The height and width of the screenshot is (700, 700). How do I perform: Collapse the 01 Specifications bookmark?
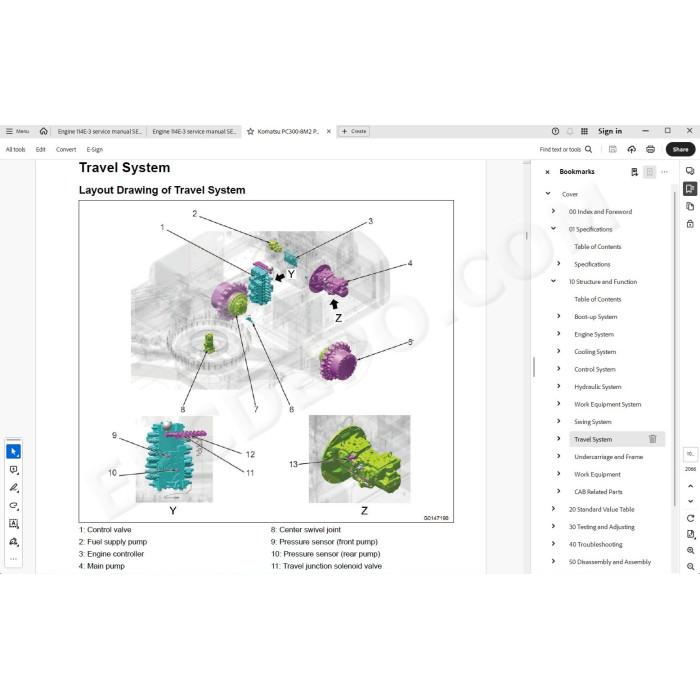(x=554, y=229)
